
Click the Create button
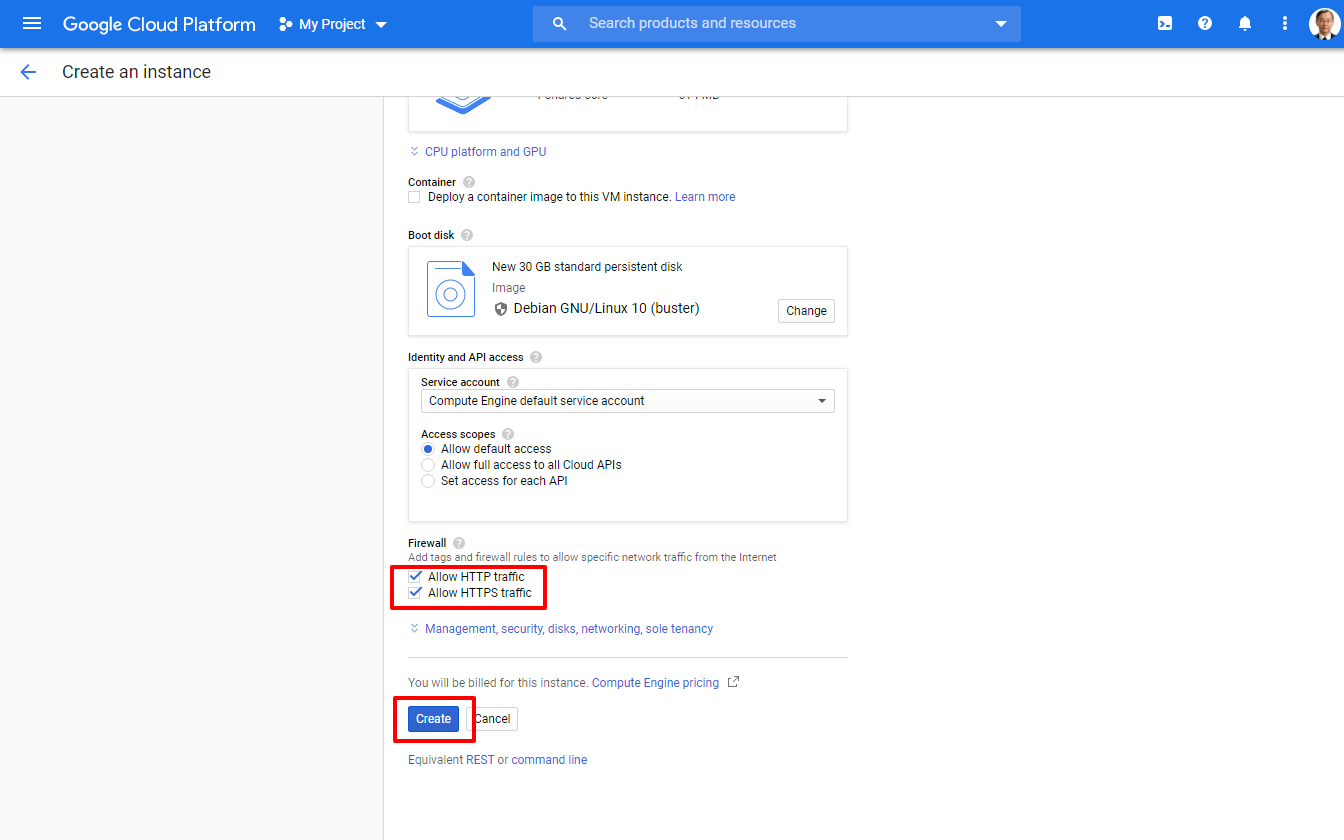pyautogui.click(x=433, y=719)
